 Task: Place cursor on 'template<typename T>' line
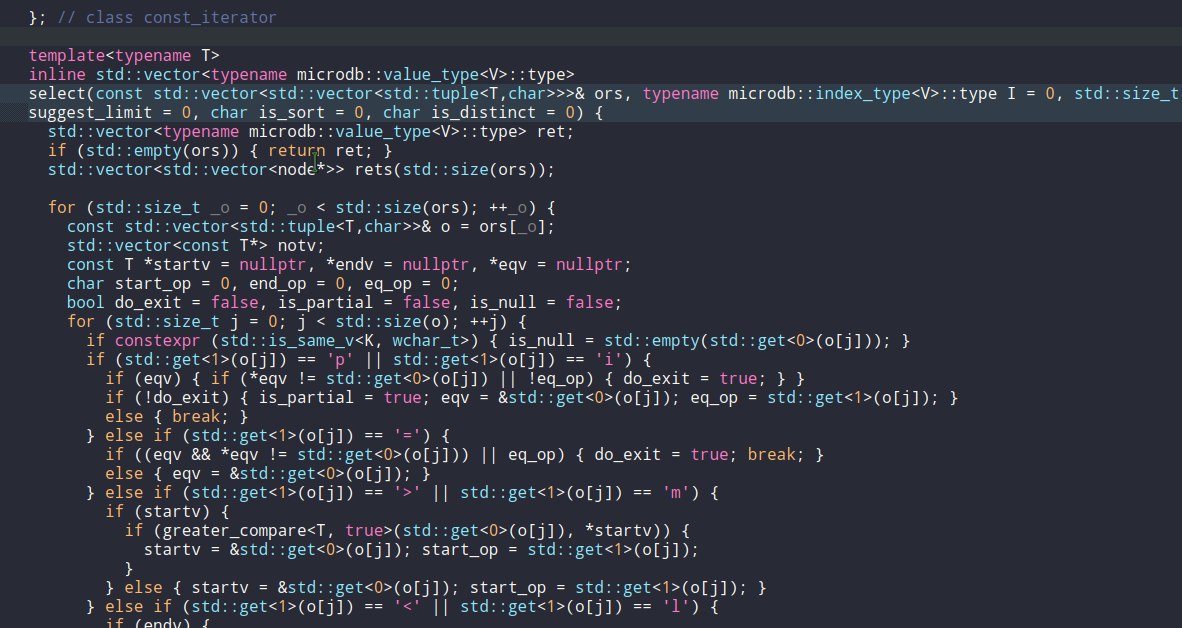point(124,55)
